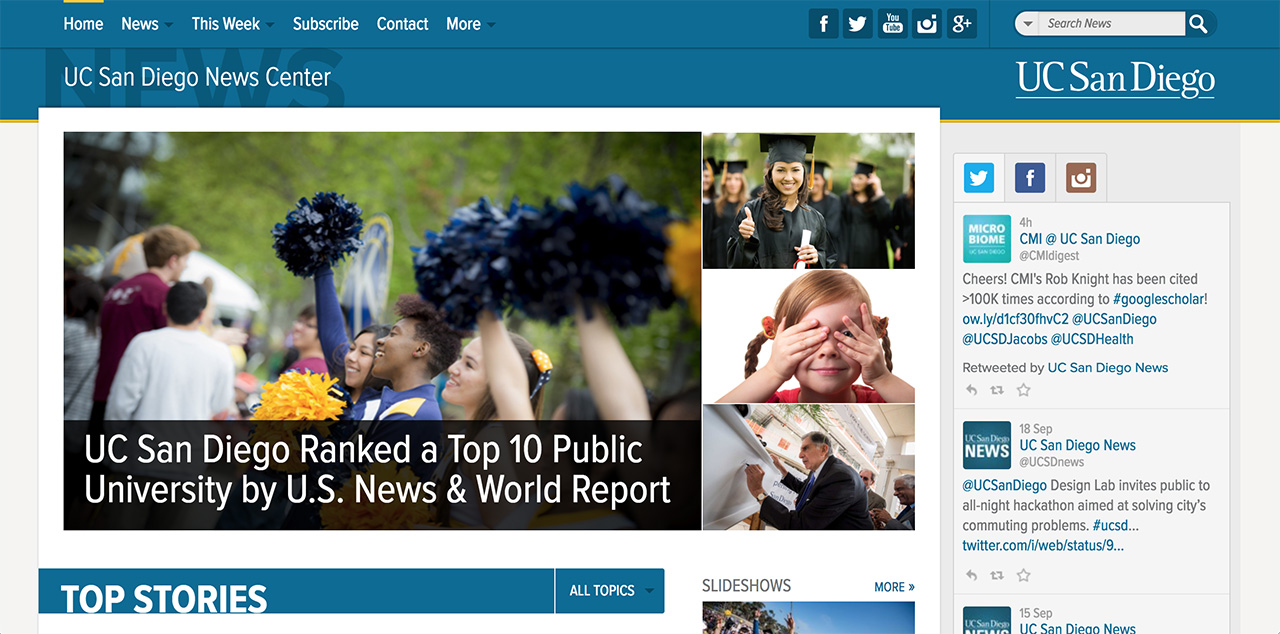The width and height of the screenshot is (1280, 634).
Task: Open the @UCSDHealth mention
Action: click(1091, 339)
